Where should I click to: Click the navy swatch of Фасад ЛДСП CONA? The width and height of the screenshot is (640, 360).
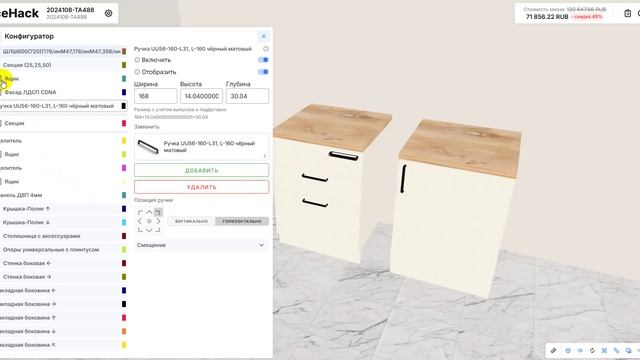pos(124,92)
